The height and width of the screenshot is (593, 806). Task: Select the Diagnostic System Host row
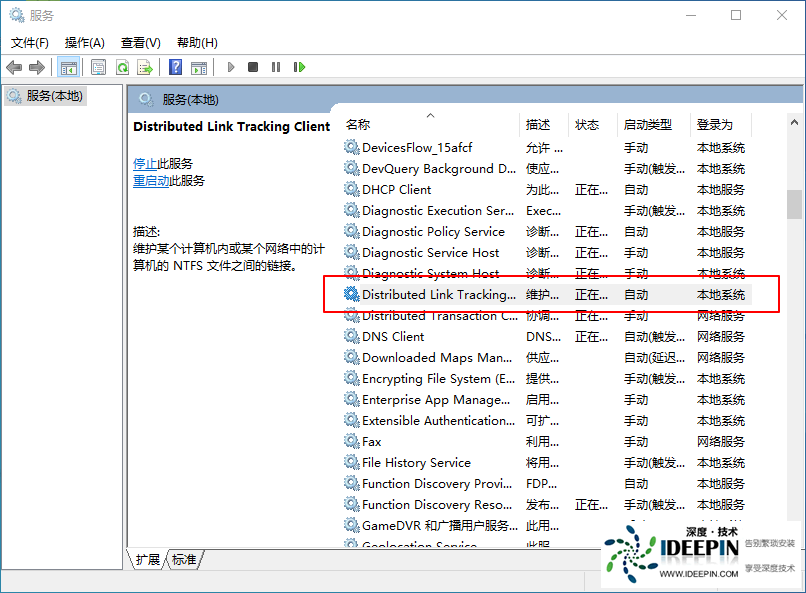coord(547,273)
